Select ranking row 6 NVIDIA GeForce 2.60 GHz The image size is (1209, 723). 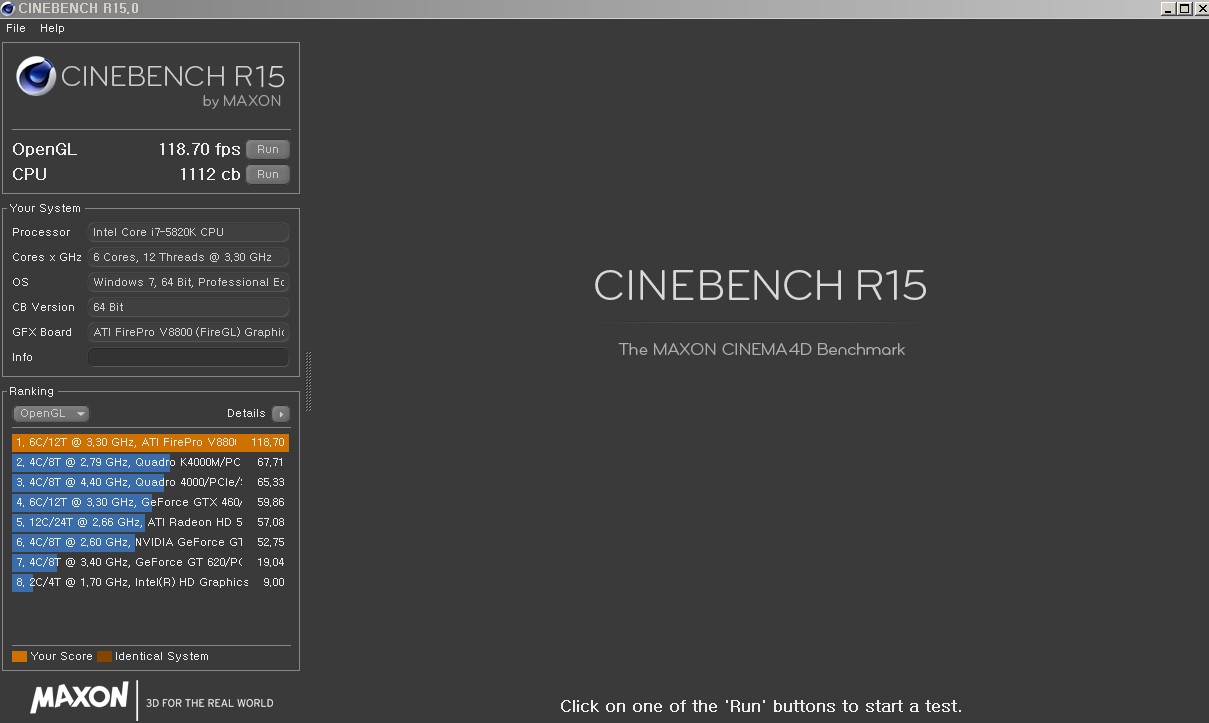150,542
